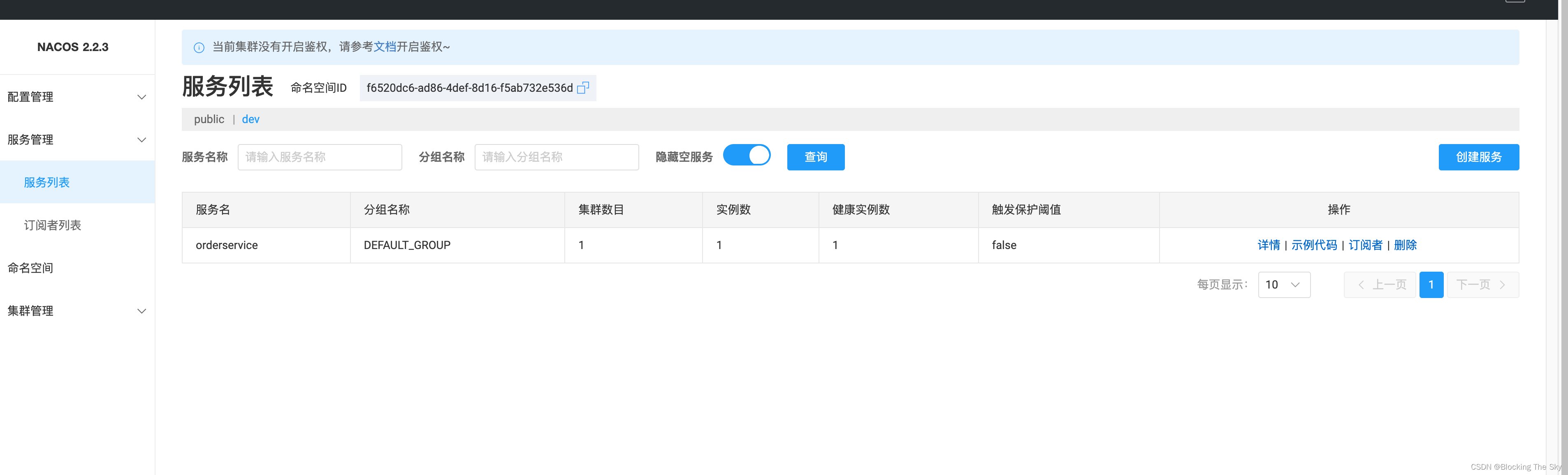Viewport: 1568px width, 475px height.
Task: Toggle the 隐藏空服务 switch
Action: 746,155
